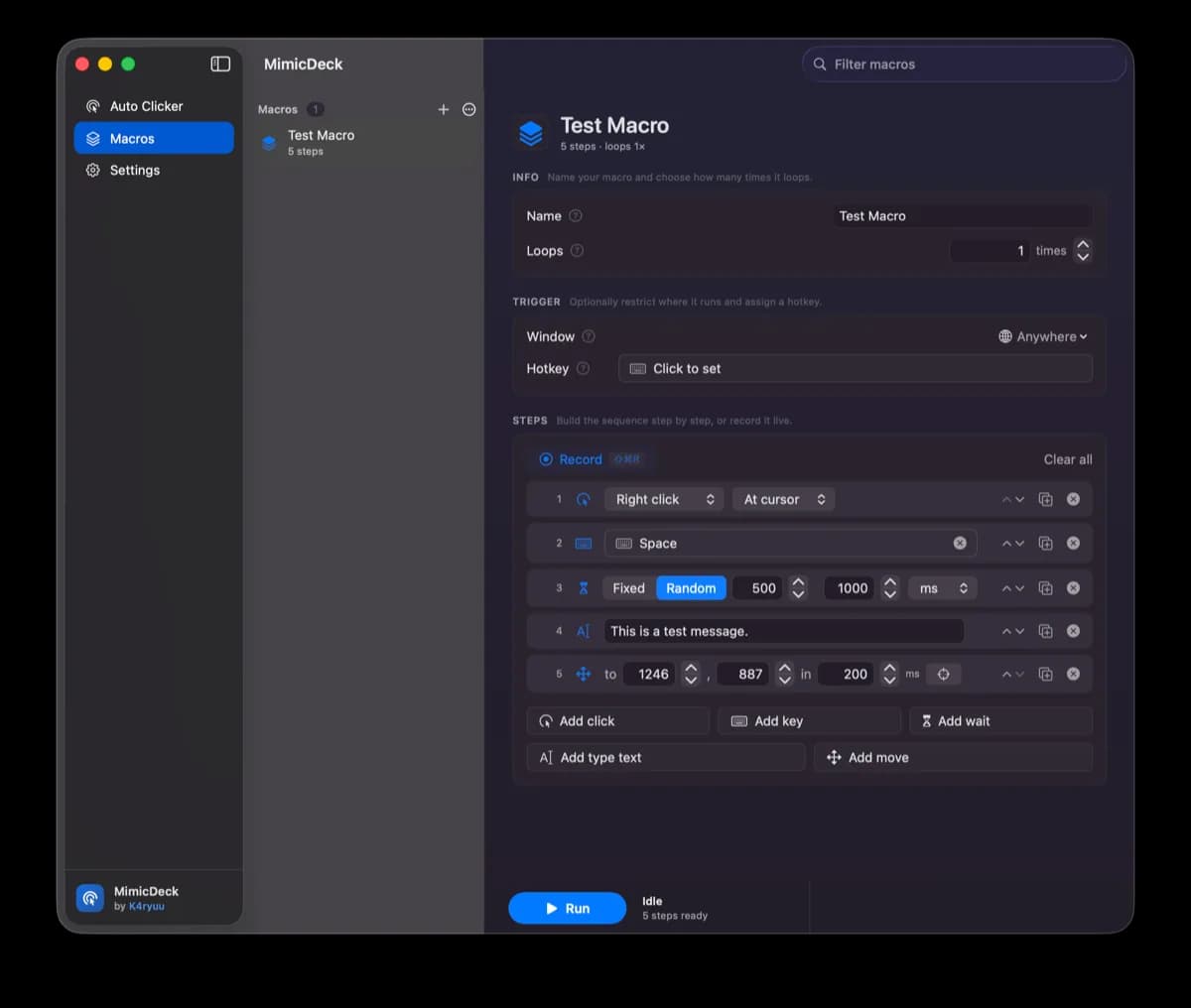Delete step 1 right click
1191x1008 pixels.
point(1073,499)
